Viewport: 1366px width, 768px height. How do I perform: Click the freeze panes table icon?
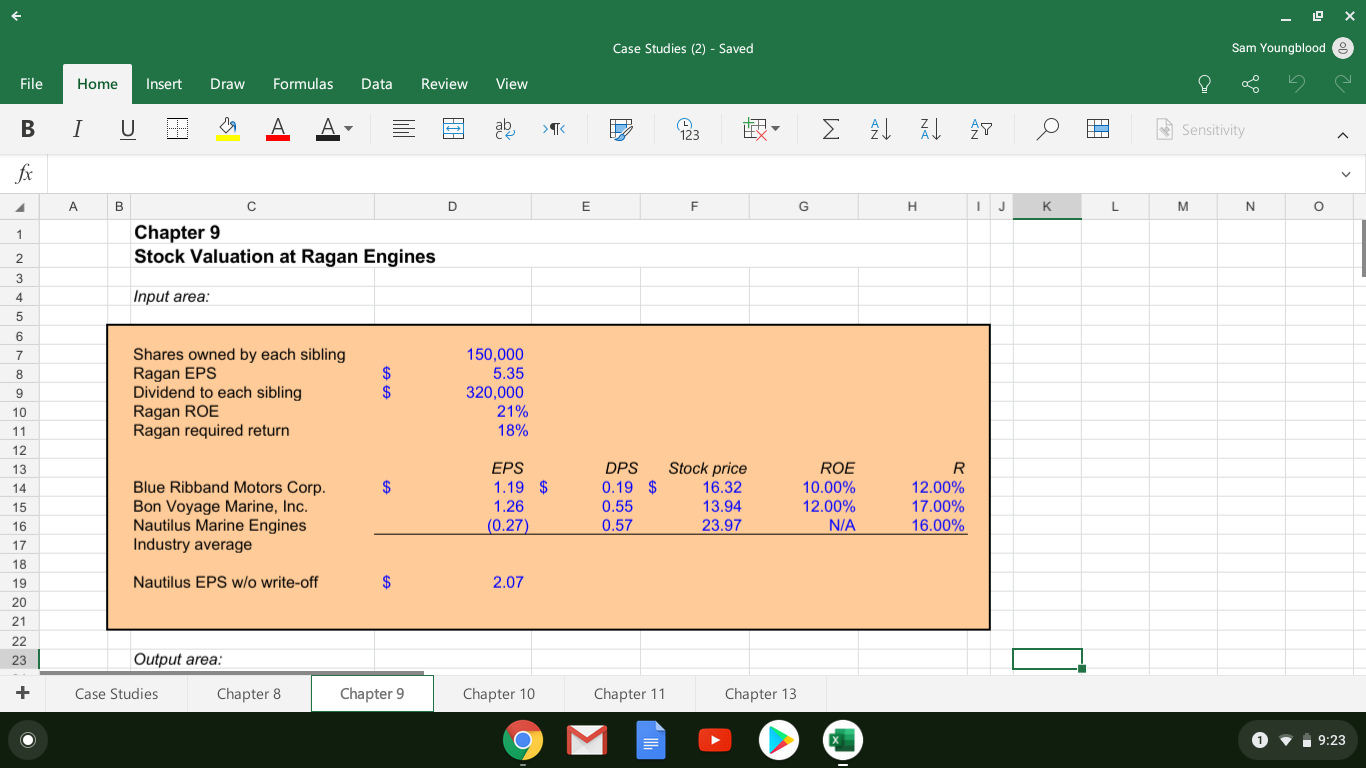tap(1098, 130)
